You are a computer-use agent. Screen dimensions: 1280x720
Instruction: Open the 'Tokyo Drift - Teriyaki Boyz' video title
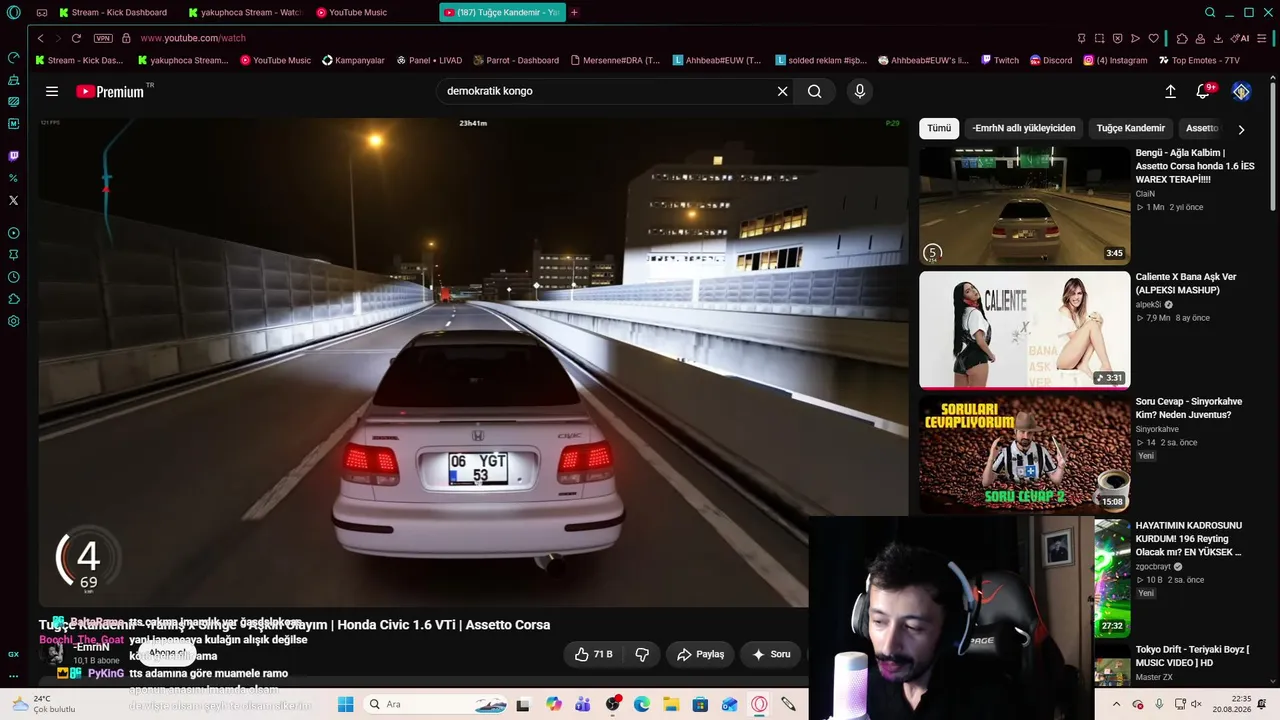pos(1192,656)
